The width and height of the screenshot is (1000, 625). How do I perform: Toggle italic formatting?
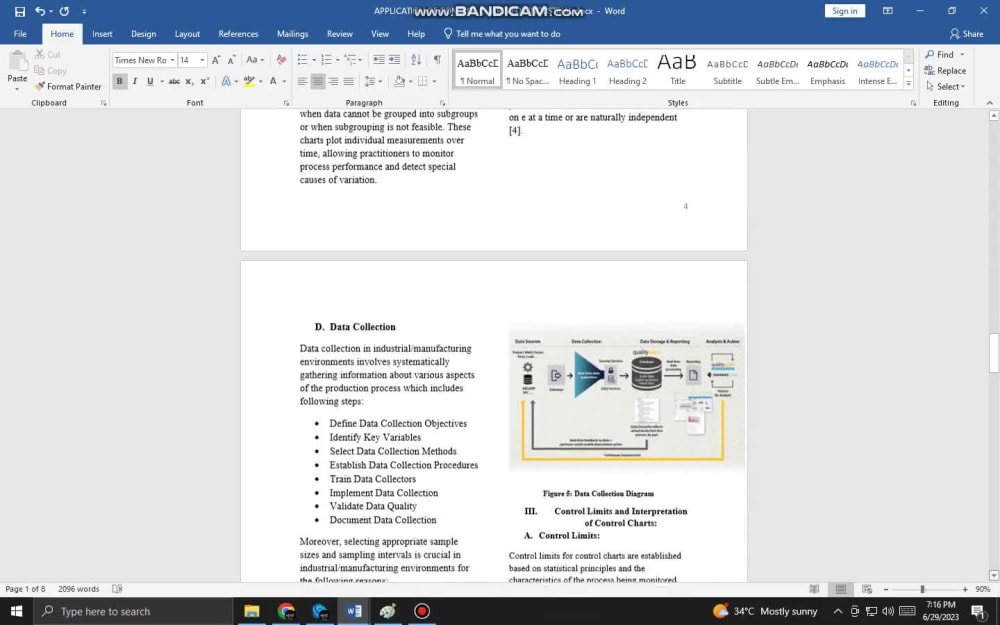(135, 82)
